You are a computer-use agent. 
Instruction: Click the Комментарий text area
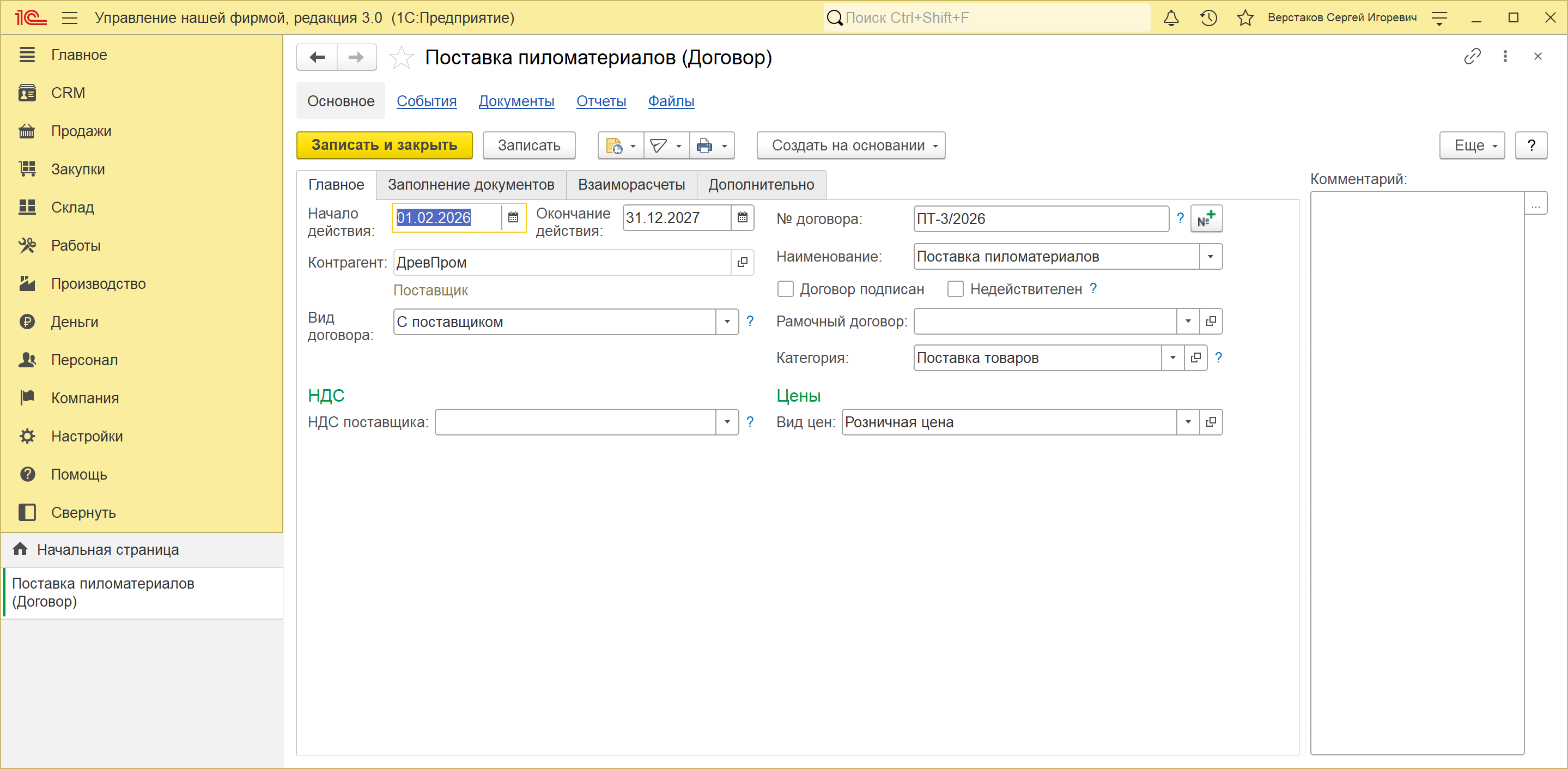pyautogui.click(x=1417, y=473)
